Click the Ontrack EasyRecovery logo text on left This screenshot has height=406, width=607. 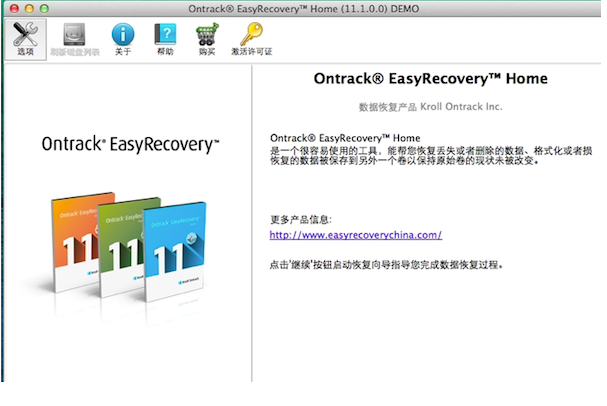coord(130,144)
